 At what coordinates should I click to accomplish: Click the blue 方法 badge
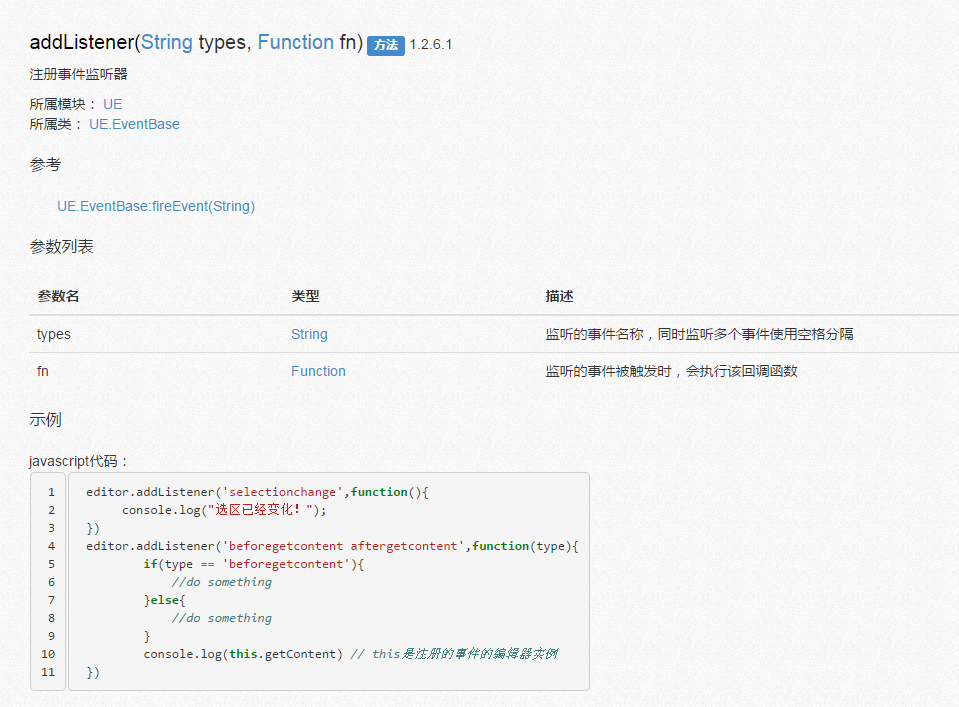[386, 45]
